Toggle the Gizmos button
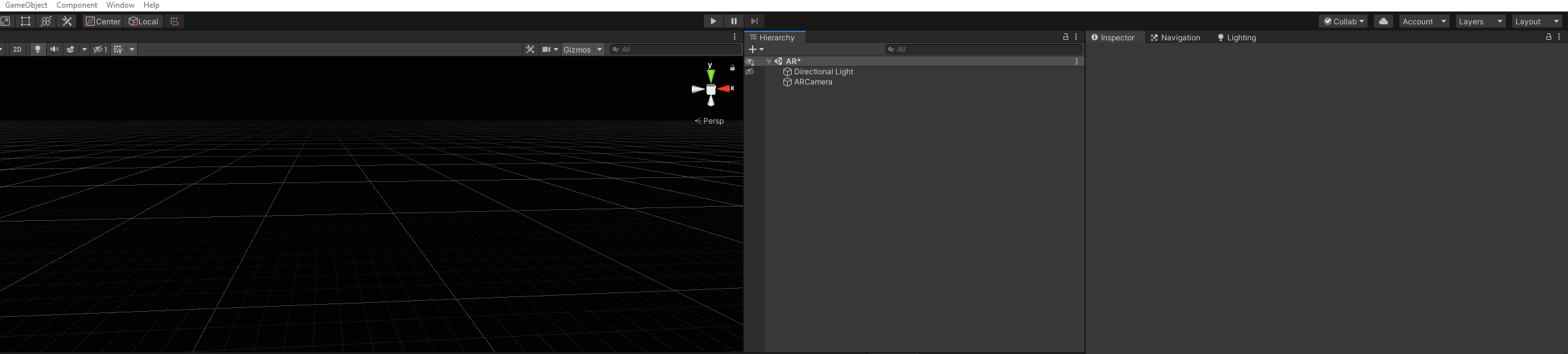The height and width of the screenshot is (354, 1568). click(x=577, y=49)
